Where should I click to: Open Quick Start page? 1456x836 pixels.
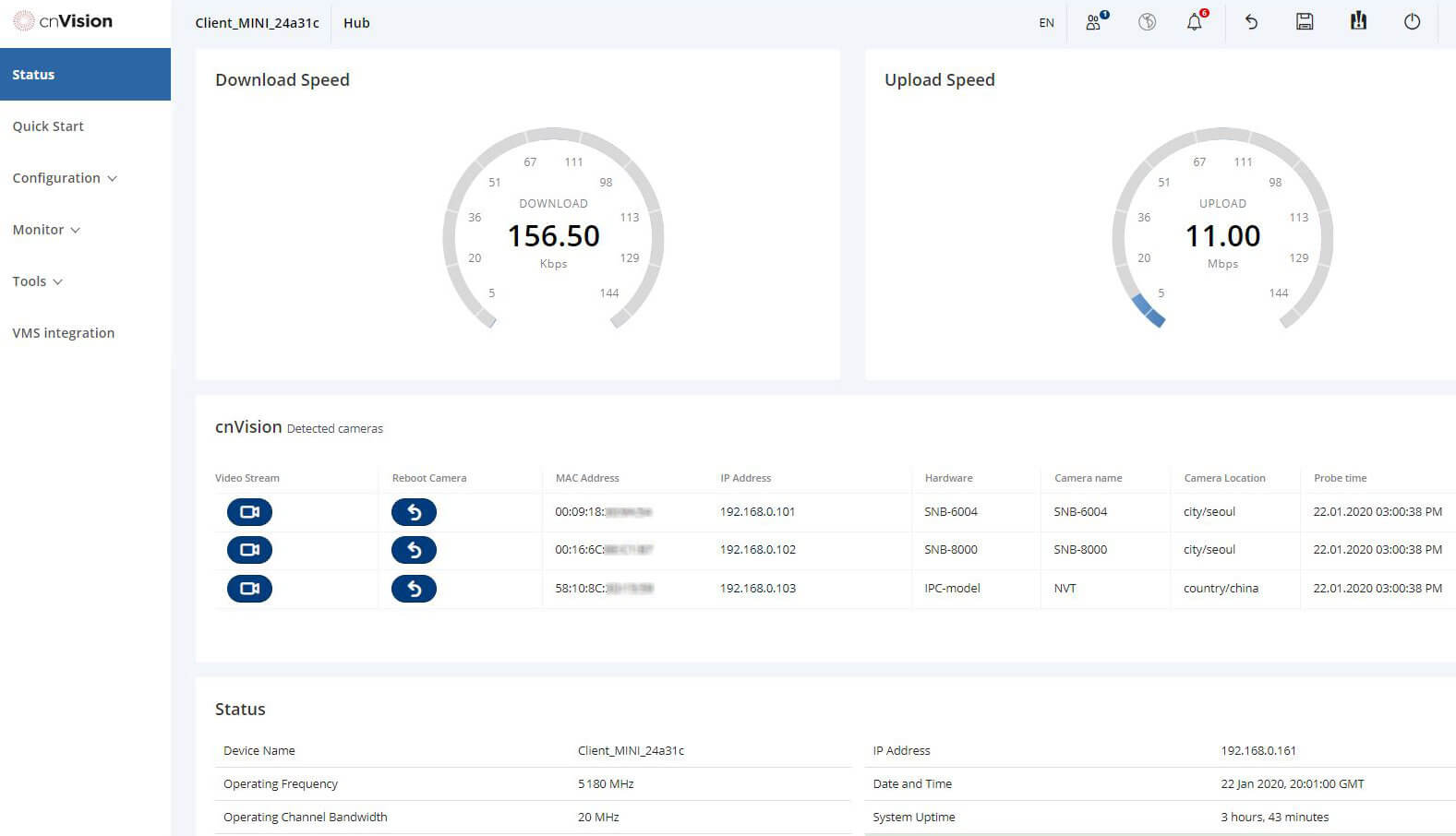pyautogui.click(x=48, y=126)
